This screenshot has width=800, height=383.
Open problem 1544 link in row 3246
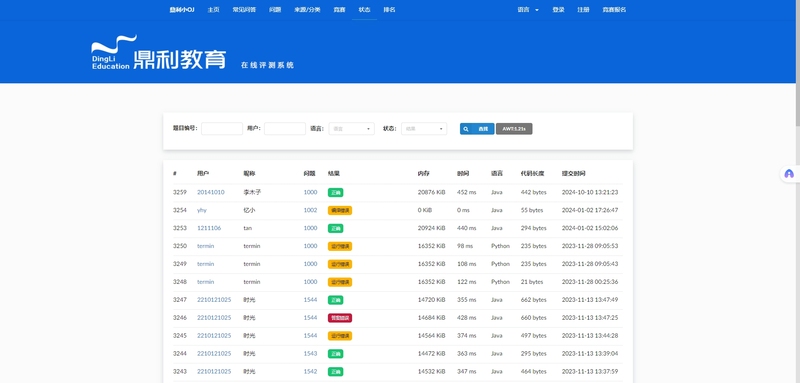[x=310, y=317]
